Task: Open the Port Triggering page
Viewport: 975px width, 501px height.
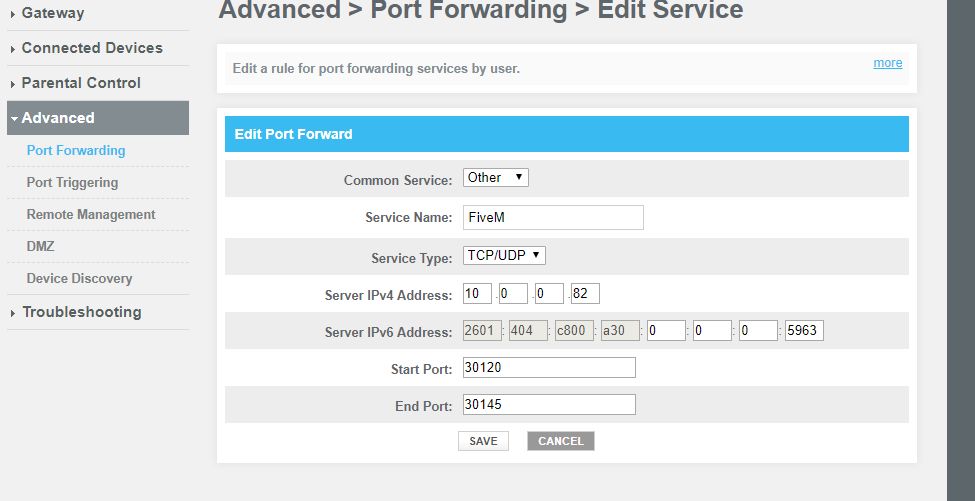Action: (72, 183)
